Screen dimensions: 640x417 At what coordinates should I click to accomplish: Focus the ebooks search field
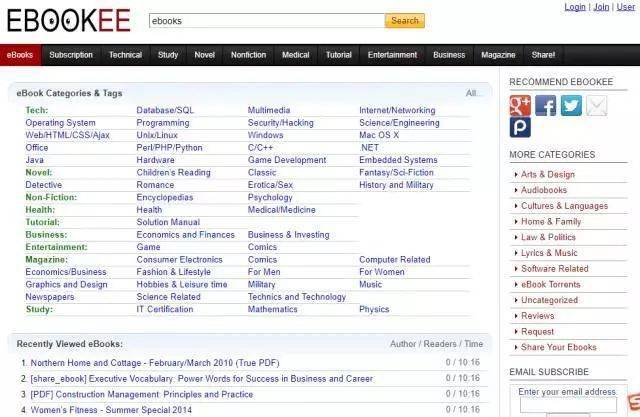click(x=267, y=21)
